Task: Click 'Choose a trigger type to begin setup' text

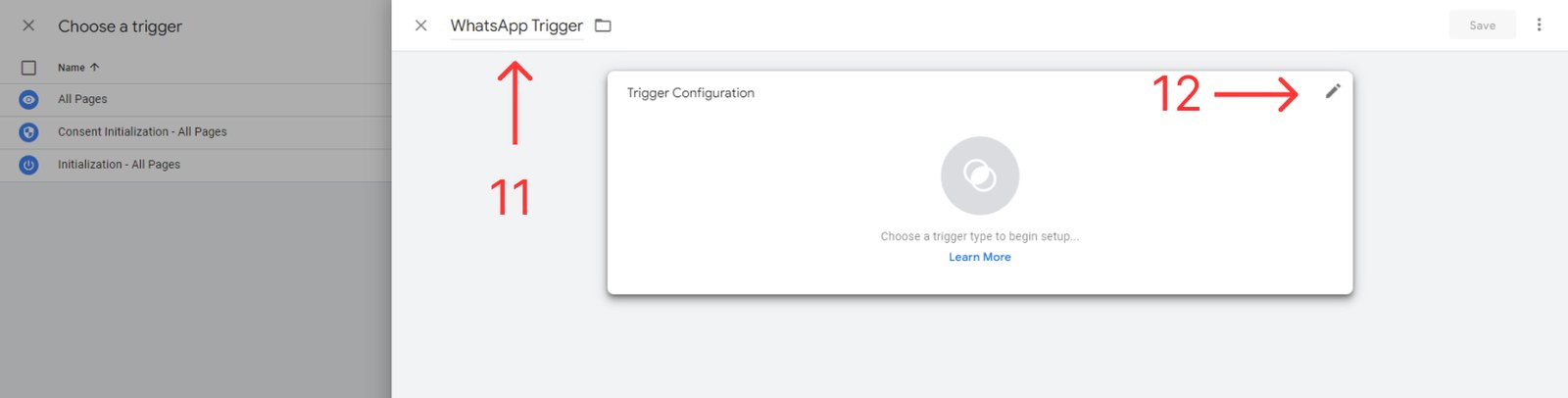Action: coord(979,236)
